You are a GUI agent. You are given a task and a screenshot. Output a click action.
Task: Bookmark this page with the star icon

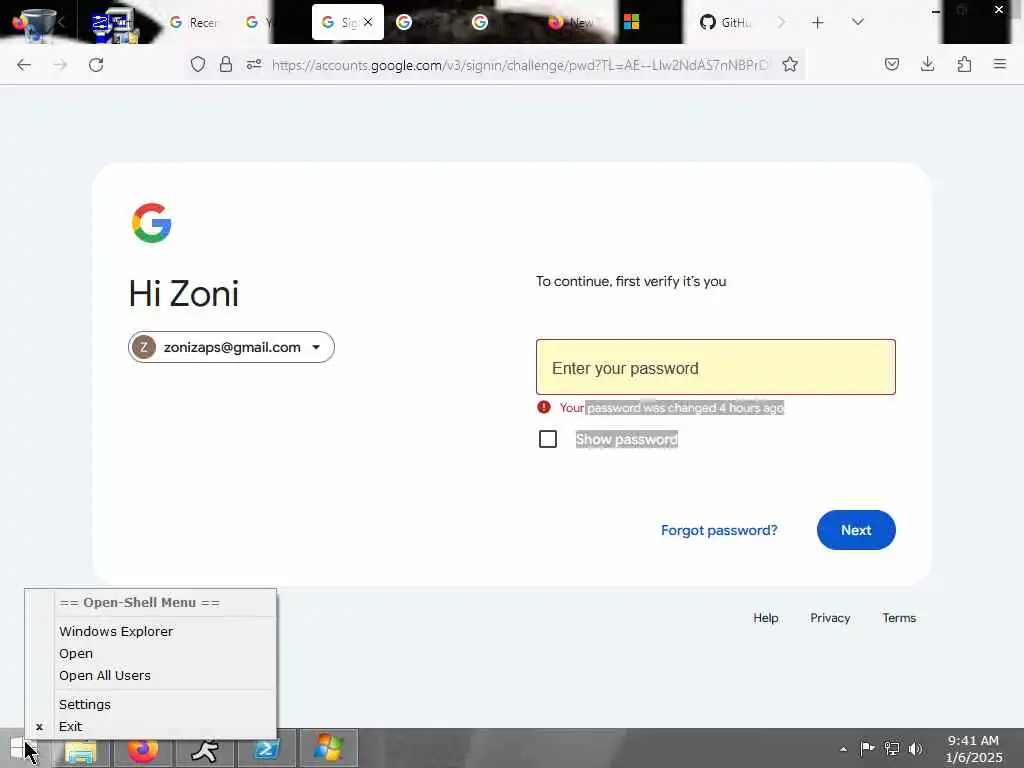pyautogui.click(x=790, y=64)
